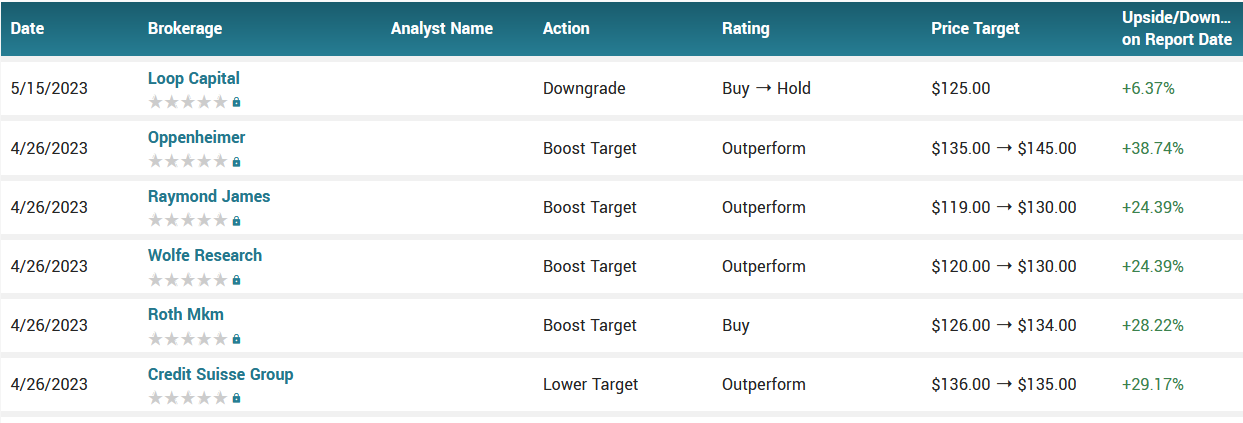Click lock icon under Oppenheimer
Image resolution: width=1243 pixels, height=423 pixels.
[x=236, y=161]
